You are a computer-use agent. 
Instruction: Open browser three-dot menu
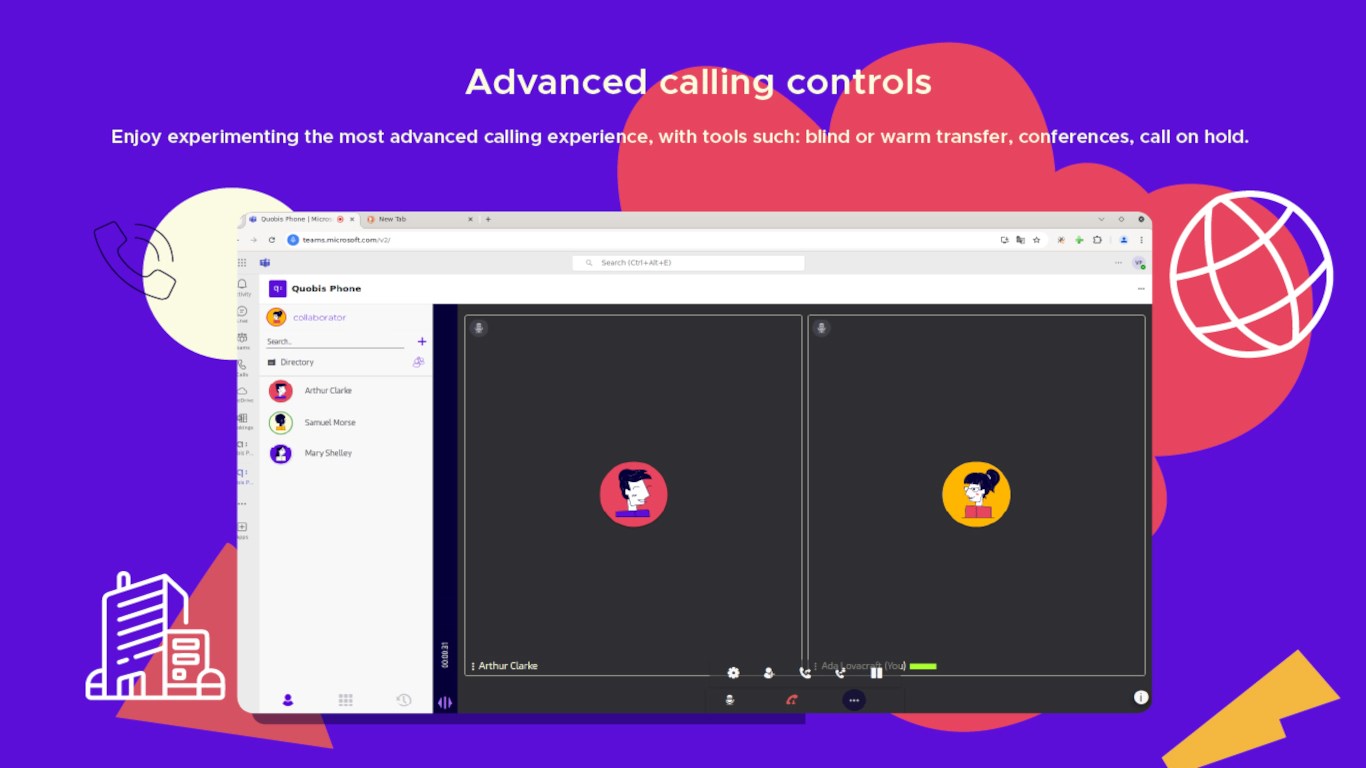pyautogui.click(x=1141, y=240)
